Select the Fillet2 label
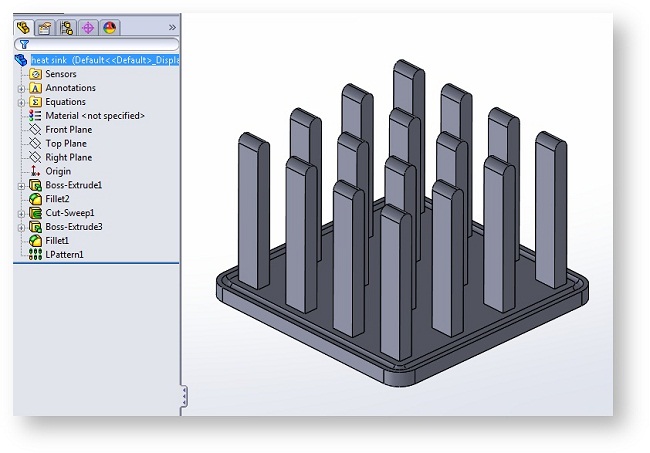650x453 pixels. click(58, 199)
